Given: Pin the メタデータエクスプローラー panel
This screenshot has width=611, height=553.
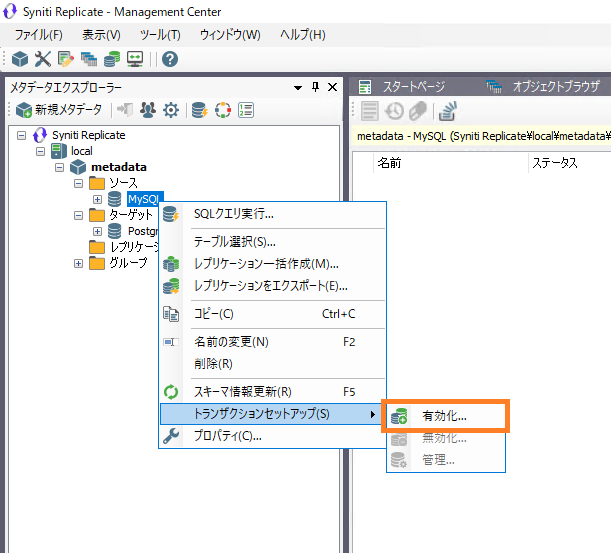Looking at the screenshot, I should pyautogui.click(x=315, y=87).
